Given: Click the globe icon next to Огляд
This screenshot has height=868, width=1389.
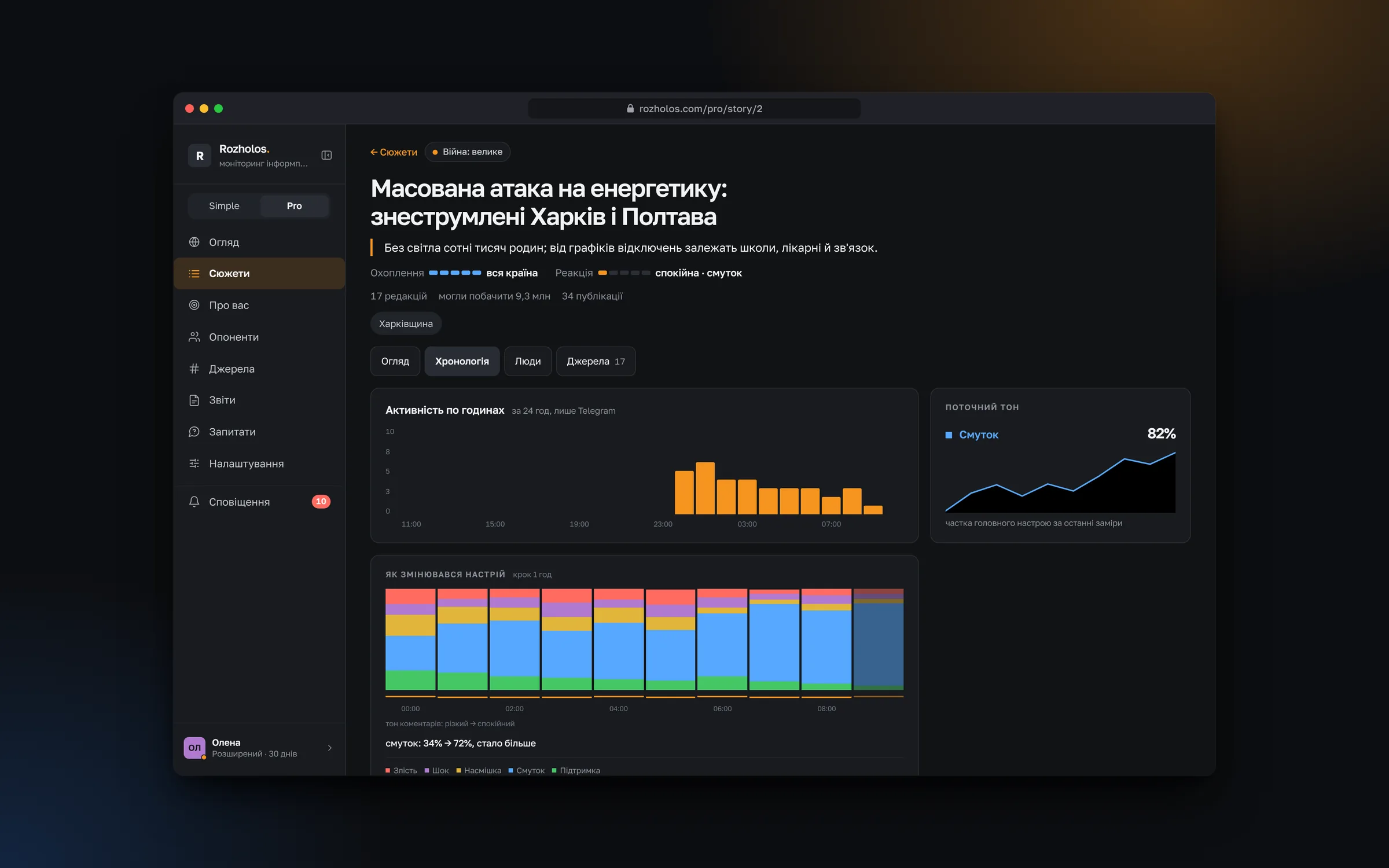Looking at the screenshot, I should pos(194,242).
